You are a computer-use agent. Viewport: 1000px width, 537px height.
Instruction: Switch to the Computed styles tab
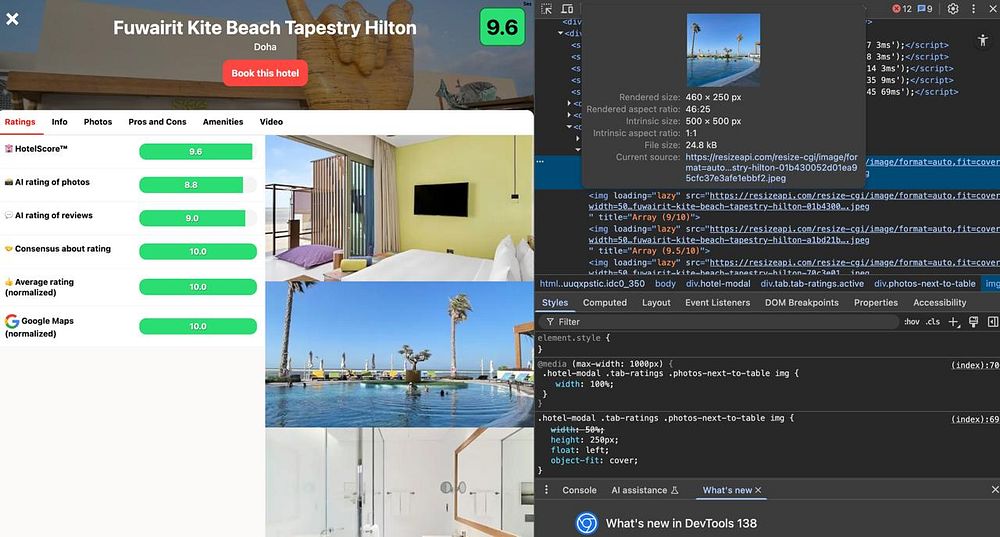tap(605, 303)
